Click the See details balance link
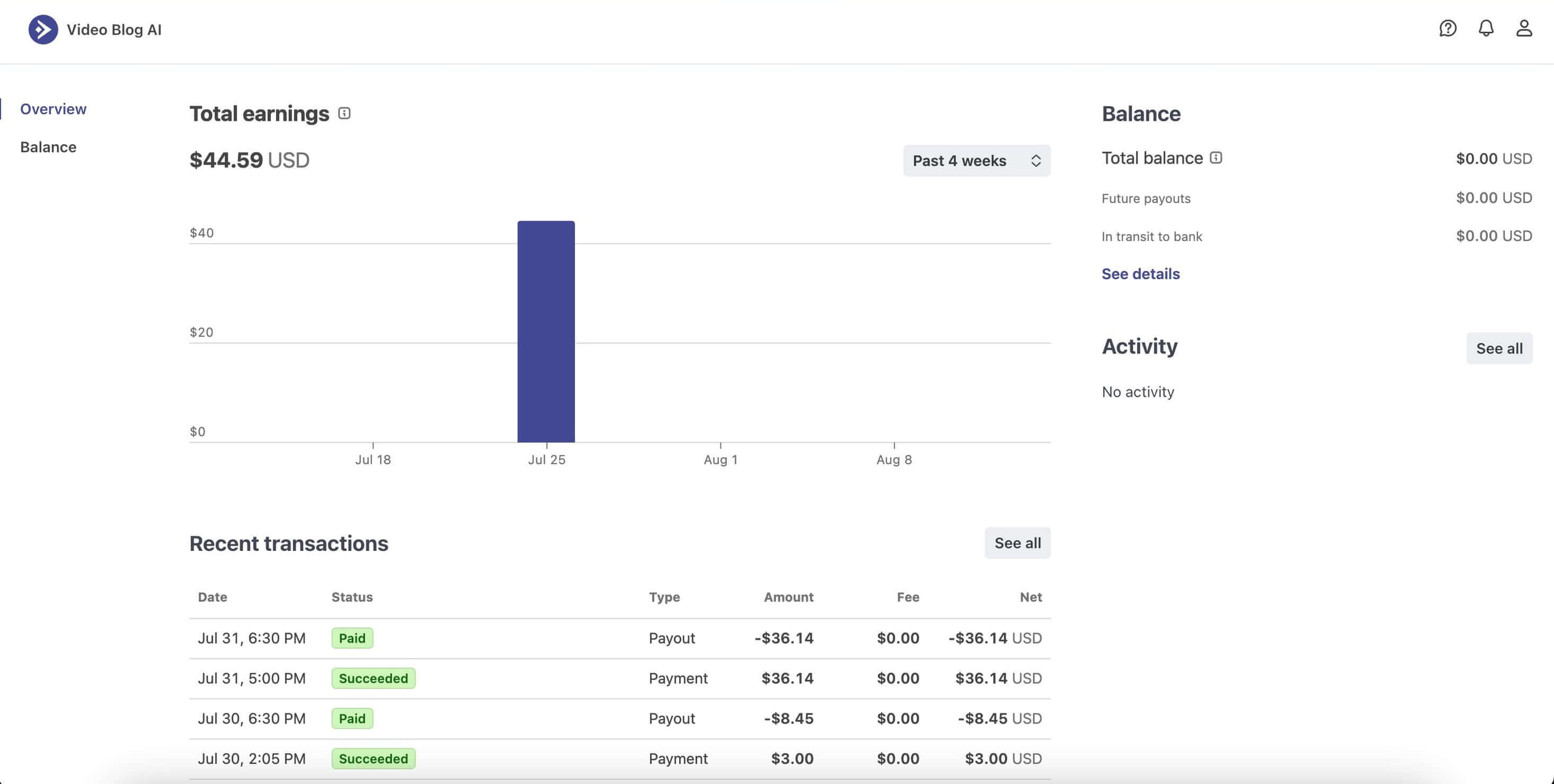This screenshot has height=784, width=1554. [x=1140, y=274]
